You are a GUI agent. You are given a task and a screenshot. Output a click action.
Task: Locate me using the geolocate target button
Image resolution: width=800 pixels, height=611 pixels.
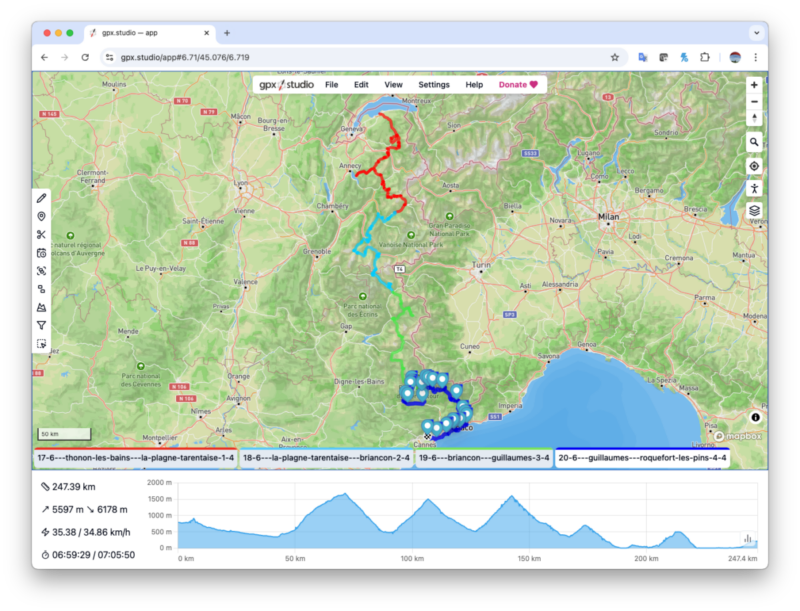tap(754, 166)
